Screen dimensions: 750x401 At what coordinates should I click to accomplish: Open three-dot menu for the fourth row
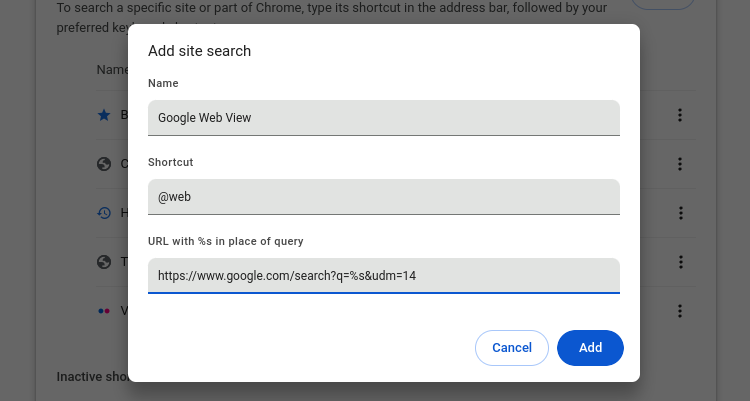[680, 262]
